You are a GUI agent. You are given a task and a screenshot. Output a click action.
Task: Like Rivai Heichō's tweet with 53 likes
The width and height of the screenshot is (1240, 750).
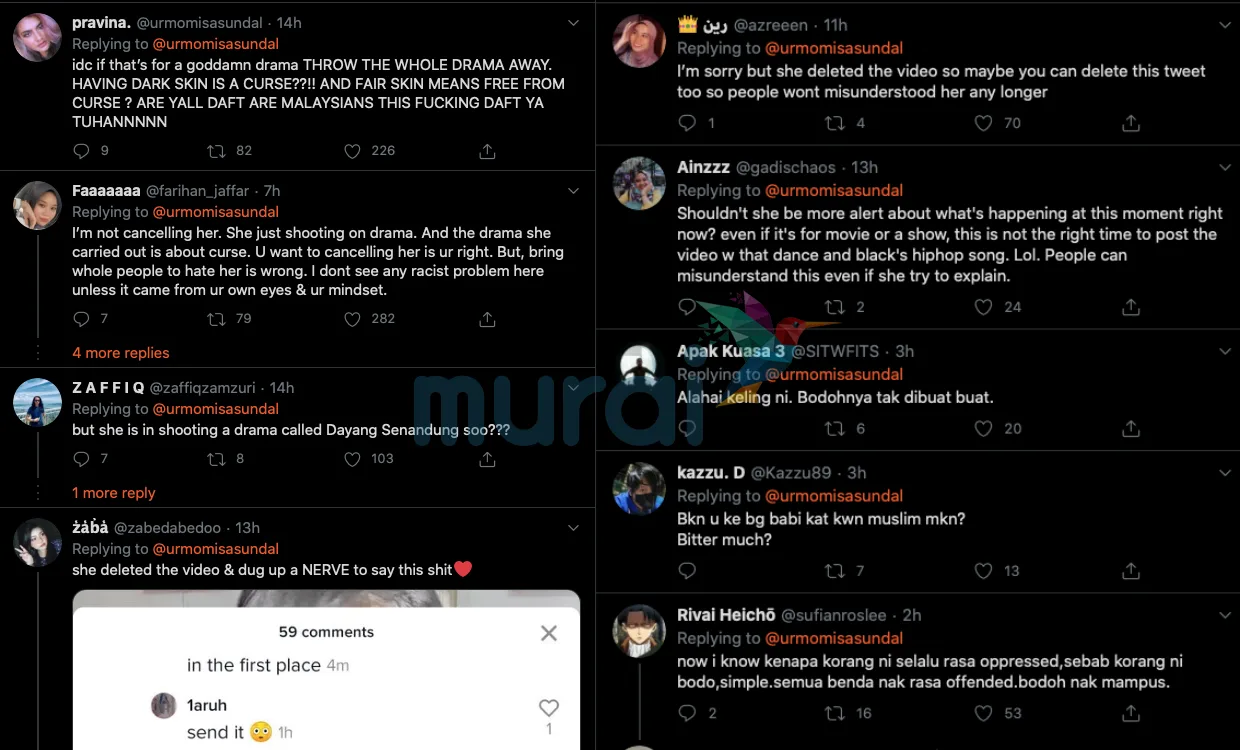point(984,713)
